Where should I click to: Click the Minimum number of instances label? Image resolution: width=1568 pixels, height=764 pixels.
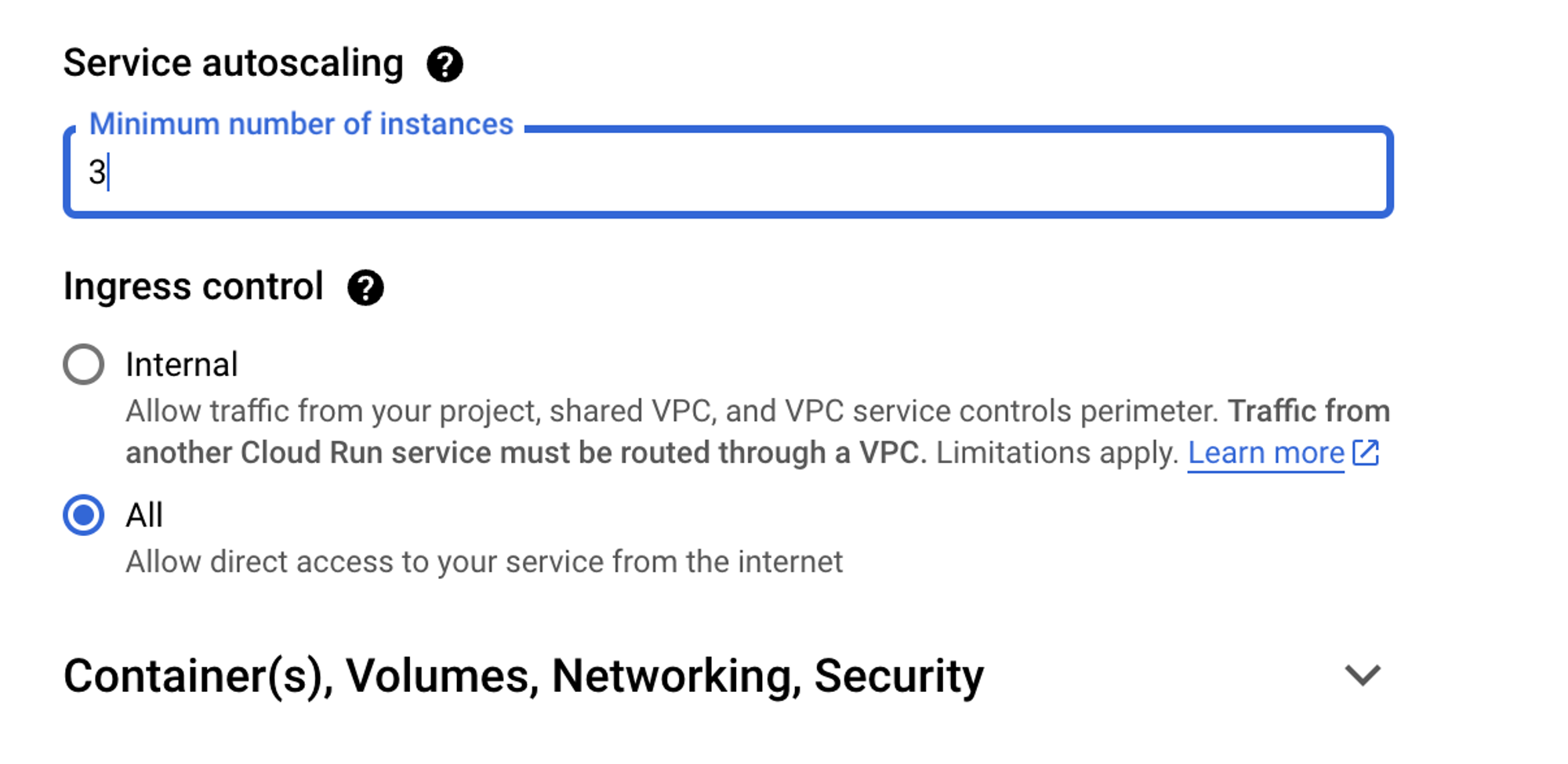tap(301, 124)
